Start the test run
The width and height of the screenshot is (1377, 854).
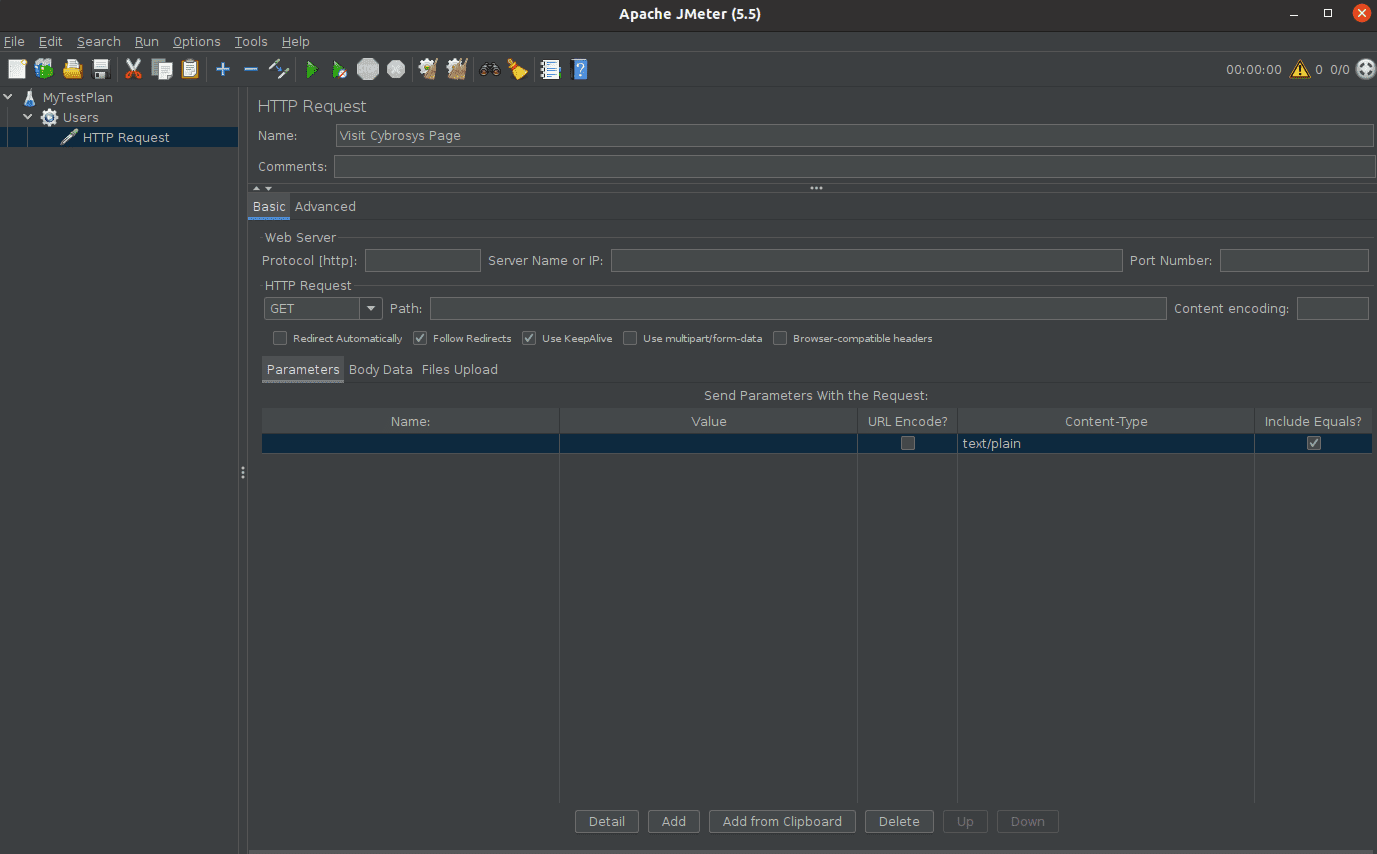point(312,69)
